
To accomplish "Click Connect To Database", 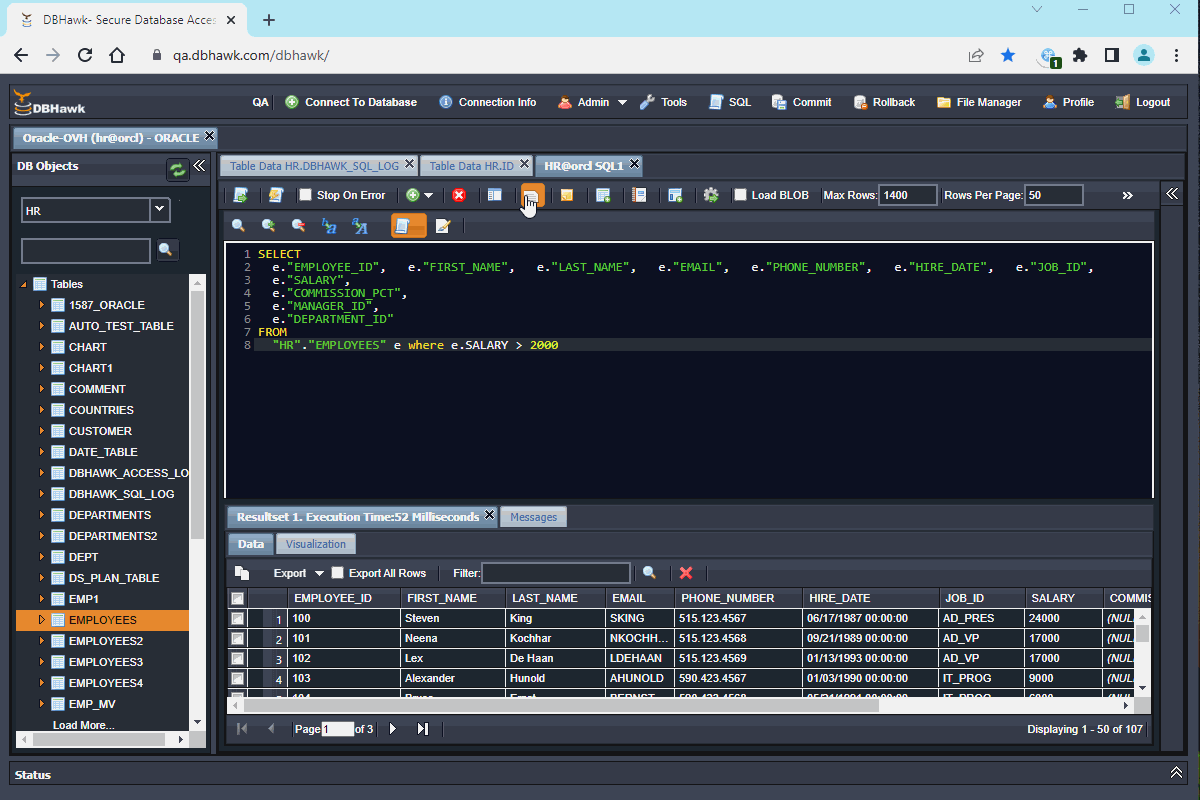I will coord(351,102).
